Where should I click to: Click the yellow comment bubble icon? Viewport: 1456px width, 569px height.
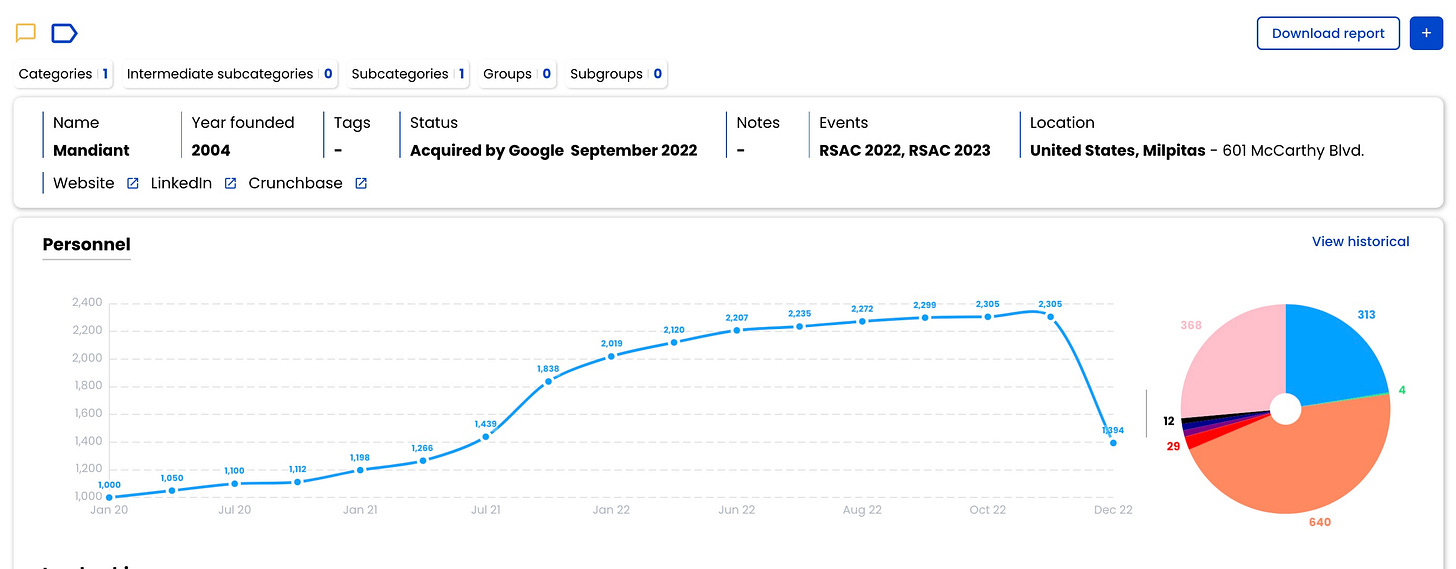(x=26, y=33)
